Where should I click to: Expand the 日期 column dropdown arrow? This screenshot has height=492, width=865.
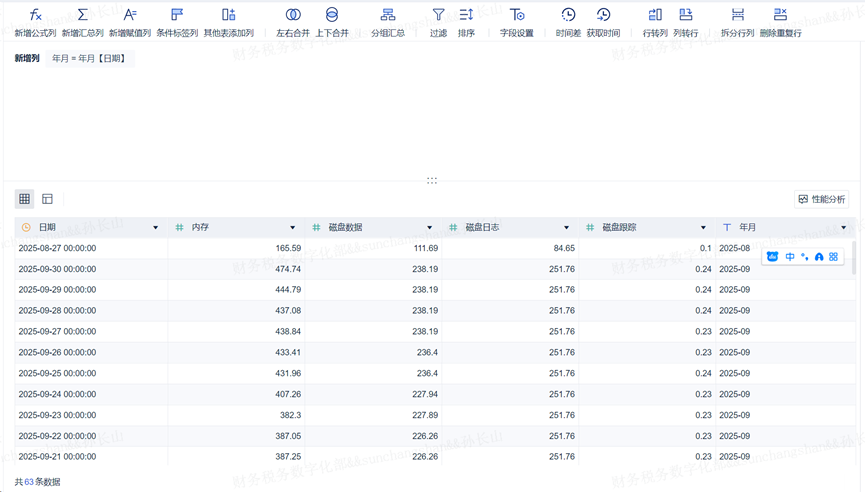coord(155,228)
